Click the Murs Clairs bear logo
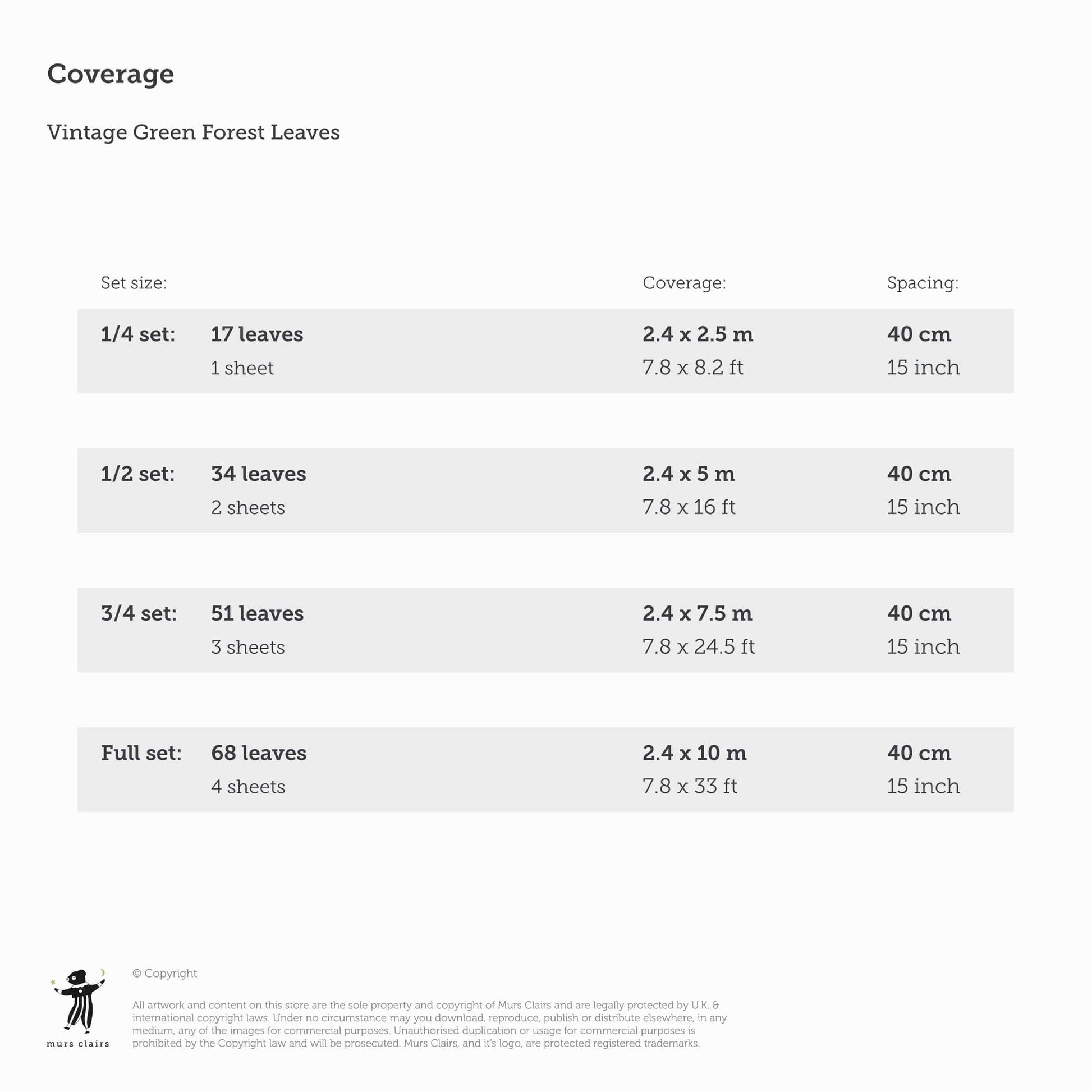 (x=79, y=999)
